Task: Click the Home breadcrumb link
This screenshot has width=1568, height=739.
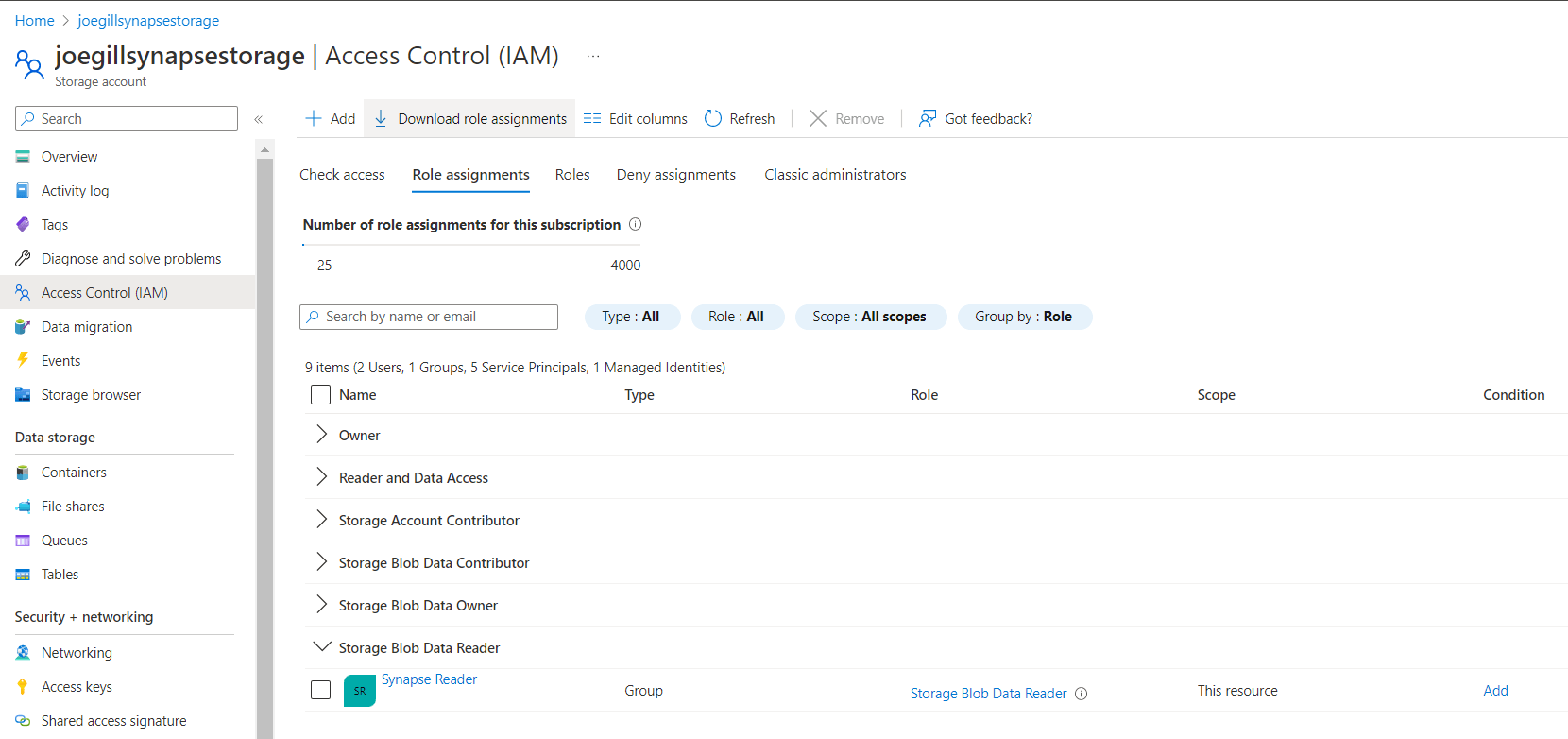Action: coord(35,21)
